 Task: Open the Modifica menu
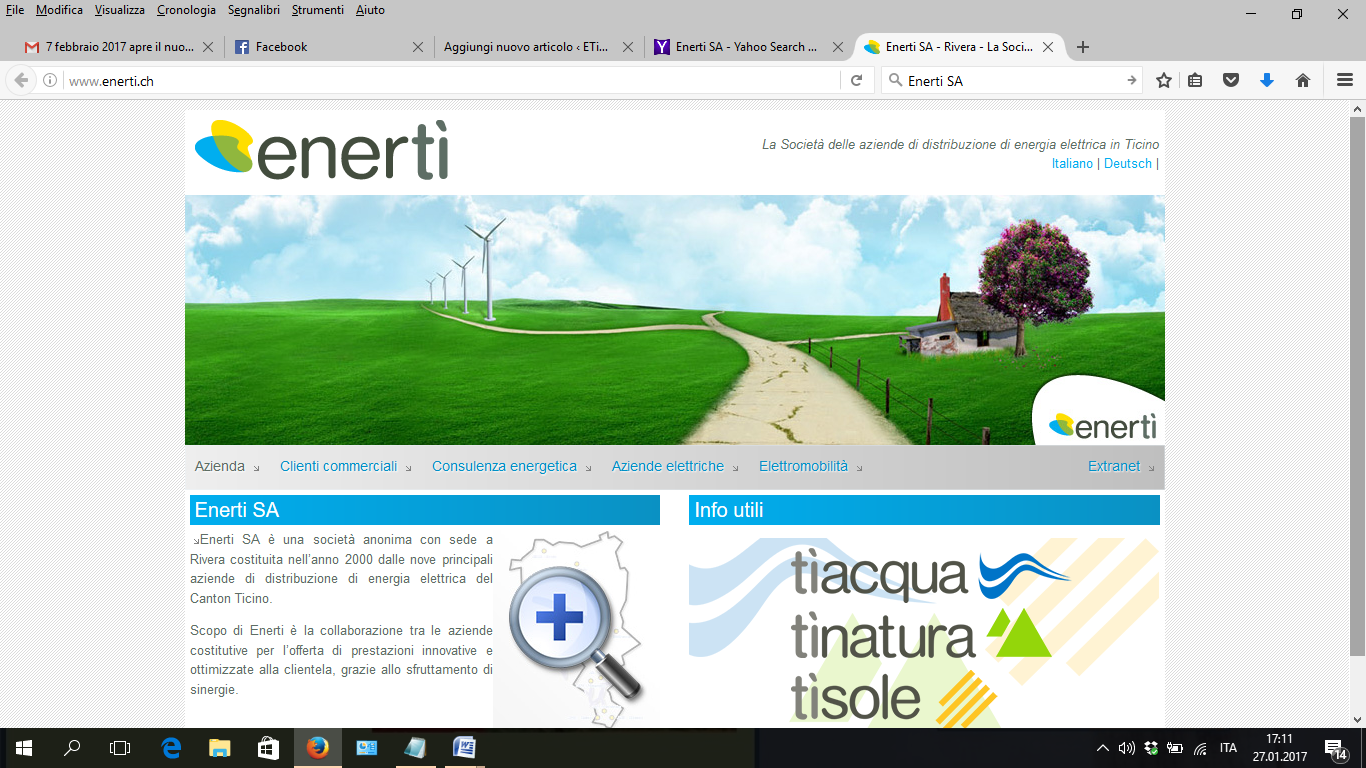[59, 10]
